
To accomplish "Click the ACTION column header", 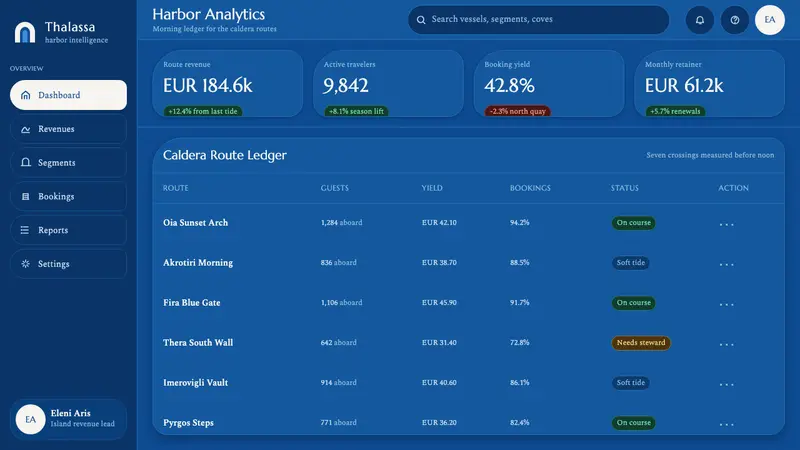I will click(x=733, y=188).
